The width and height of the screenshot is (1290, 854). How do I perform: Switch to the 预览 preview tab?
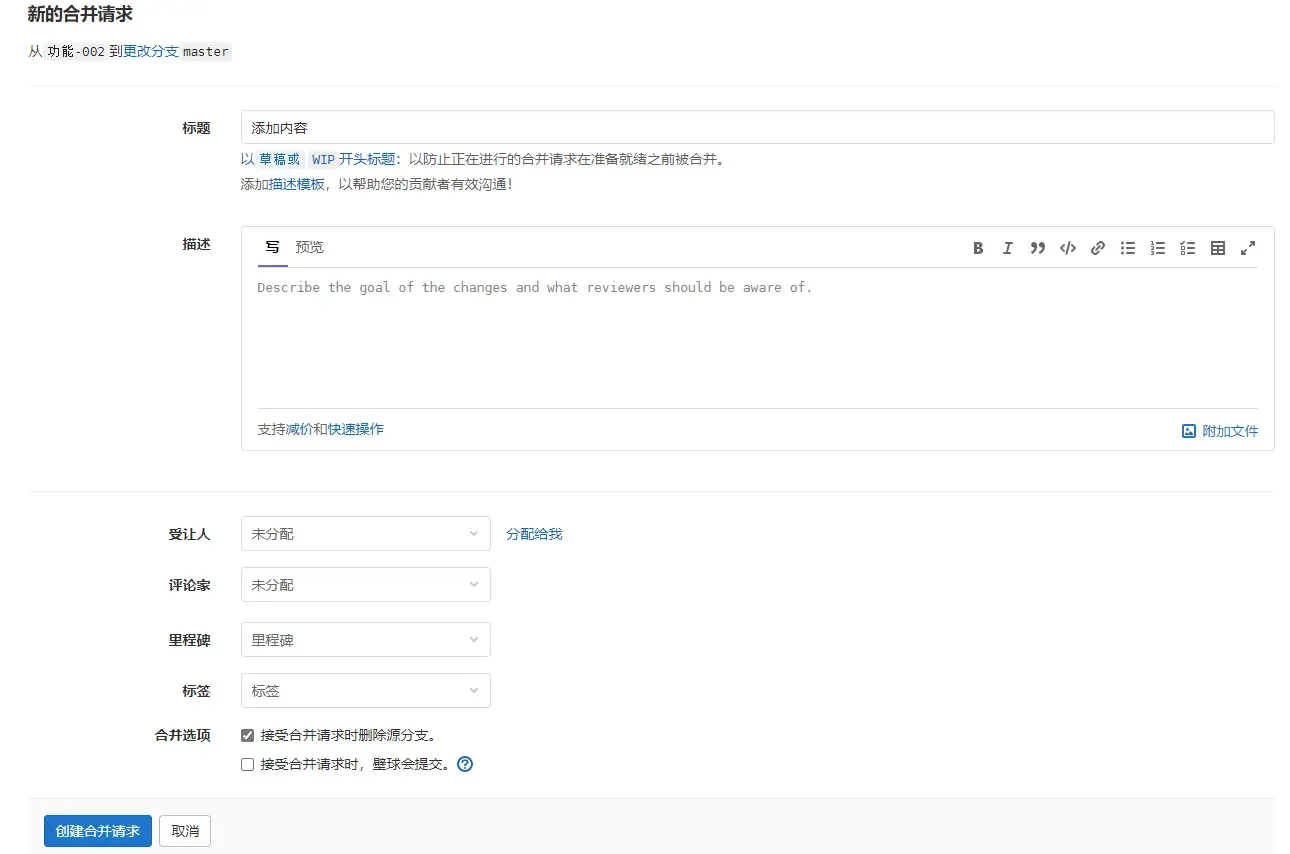[309, 247]
